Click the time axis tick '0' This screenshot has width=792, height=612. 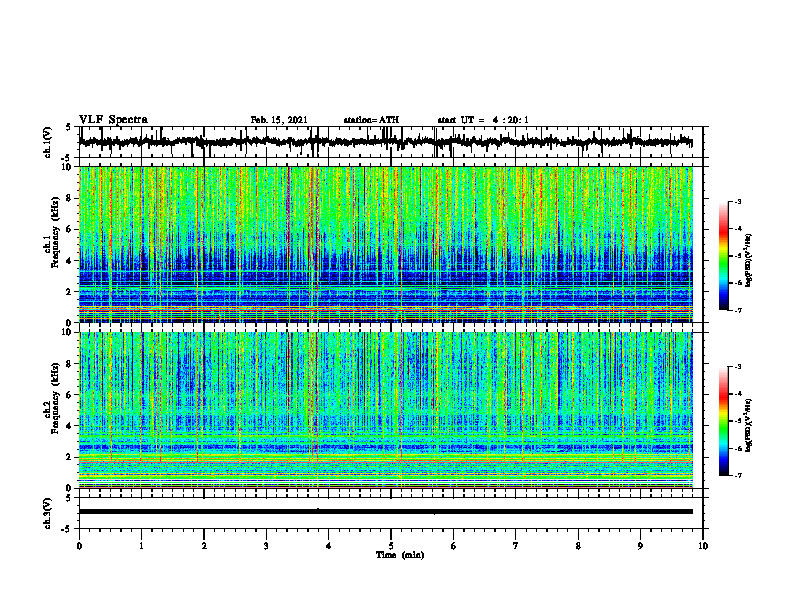click(x=79, y=546)
